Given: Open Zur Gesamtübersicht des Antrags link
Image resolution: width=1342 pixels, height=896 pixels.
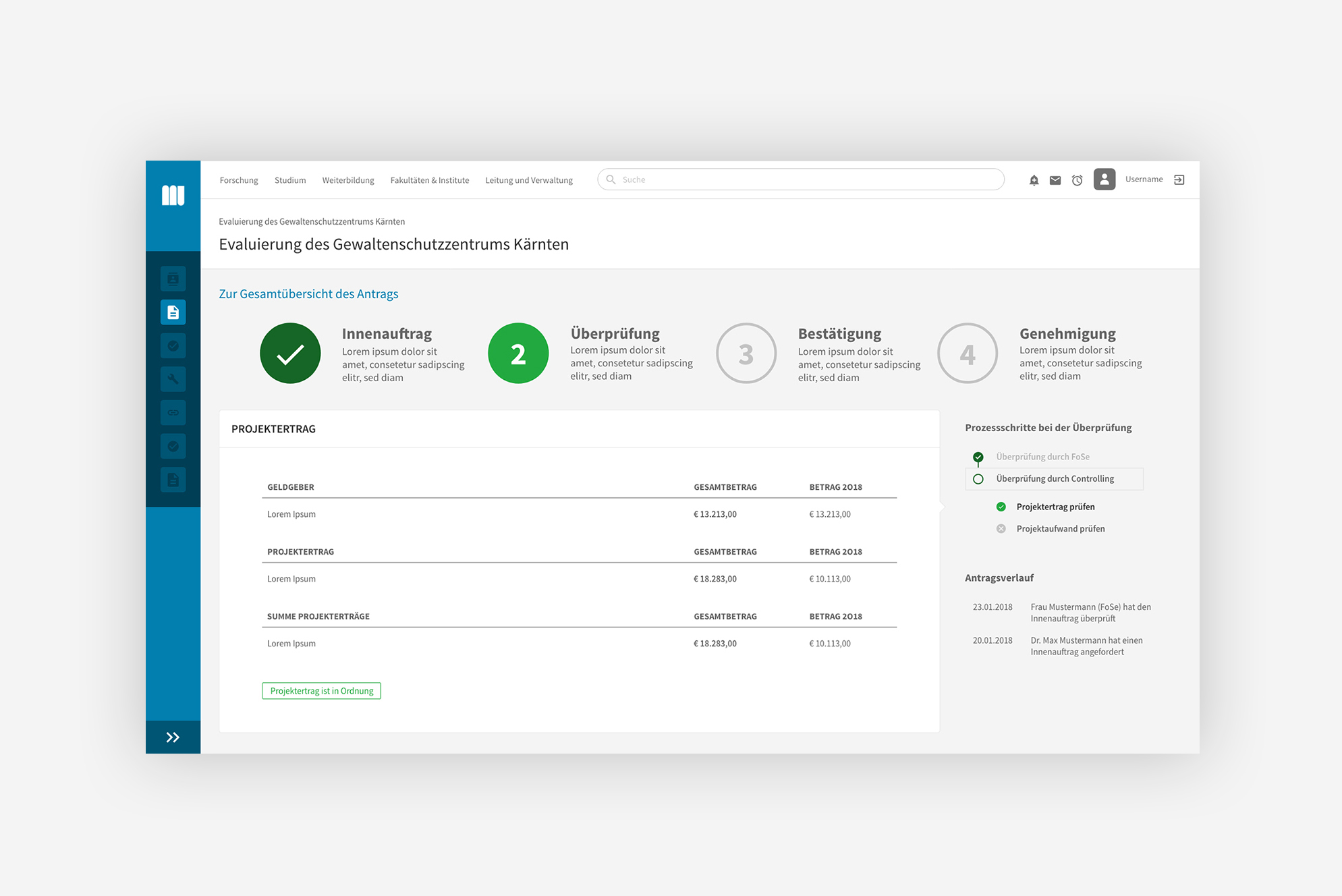Looking at the screenshot, I should click(x=308, y=294).
